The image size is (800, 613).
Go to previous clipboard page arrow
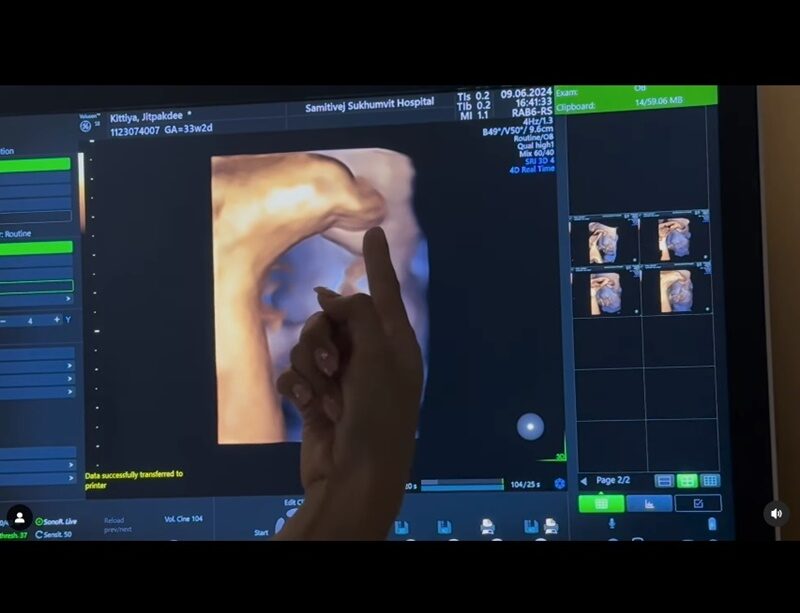[x=584, y=481]
